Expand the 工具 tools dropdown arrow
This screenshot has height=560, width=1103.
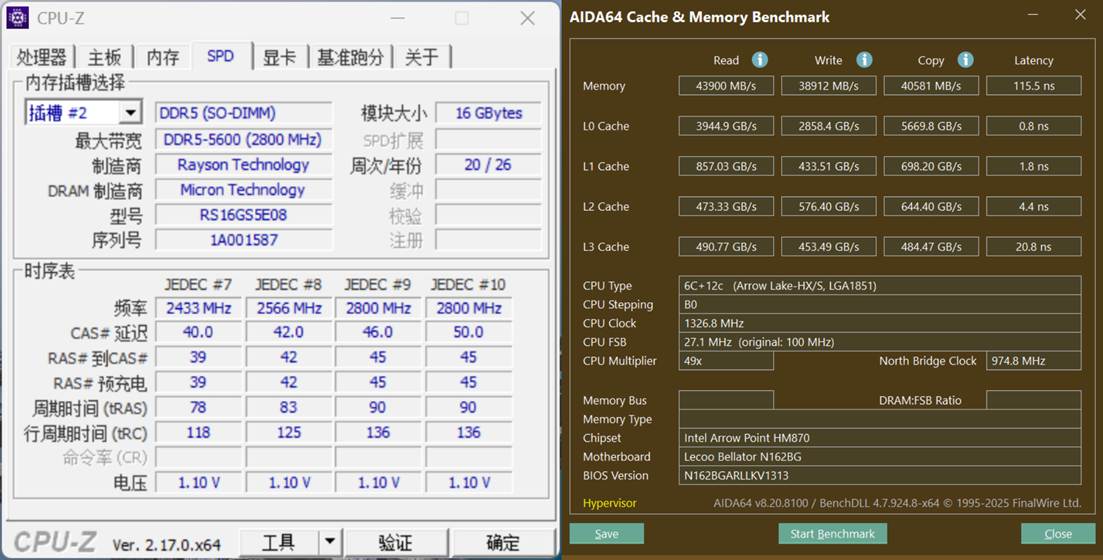click(x=329, y=542)
